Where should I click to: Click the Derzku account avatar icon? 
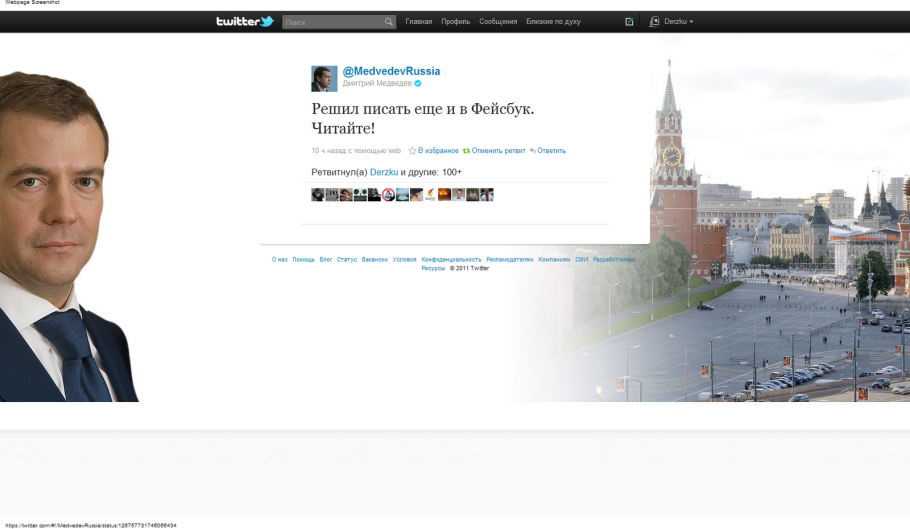point(655,21)
